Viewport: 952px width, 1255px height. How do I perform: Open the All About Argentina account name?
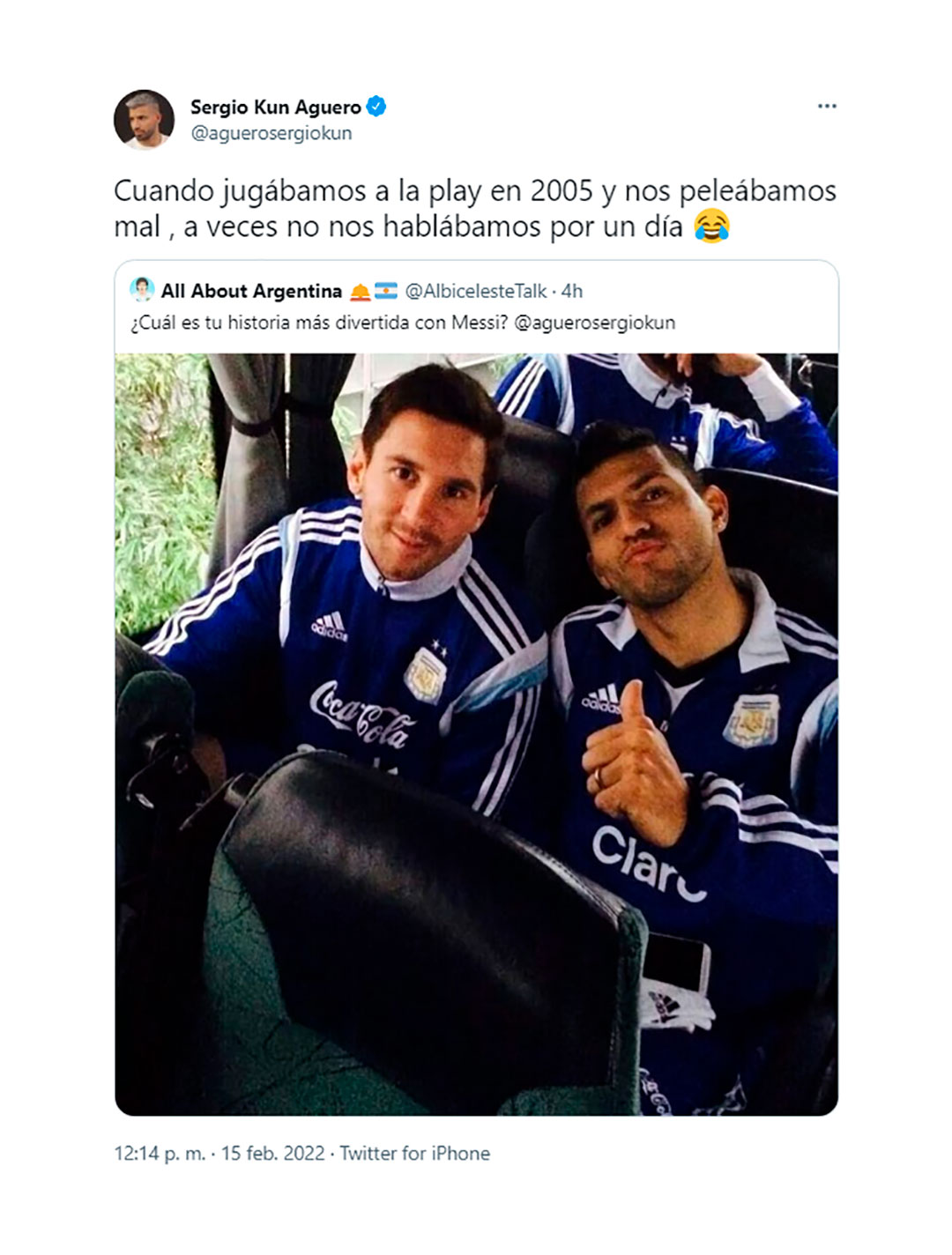[251, 291]
